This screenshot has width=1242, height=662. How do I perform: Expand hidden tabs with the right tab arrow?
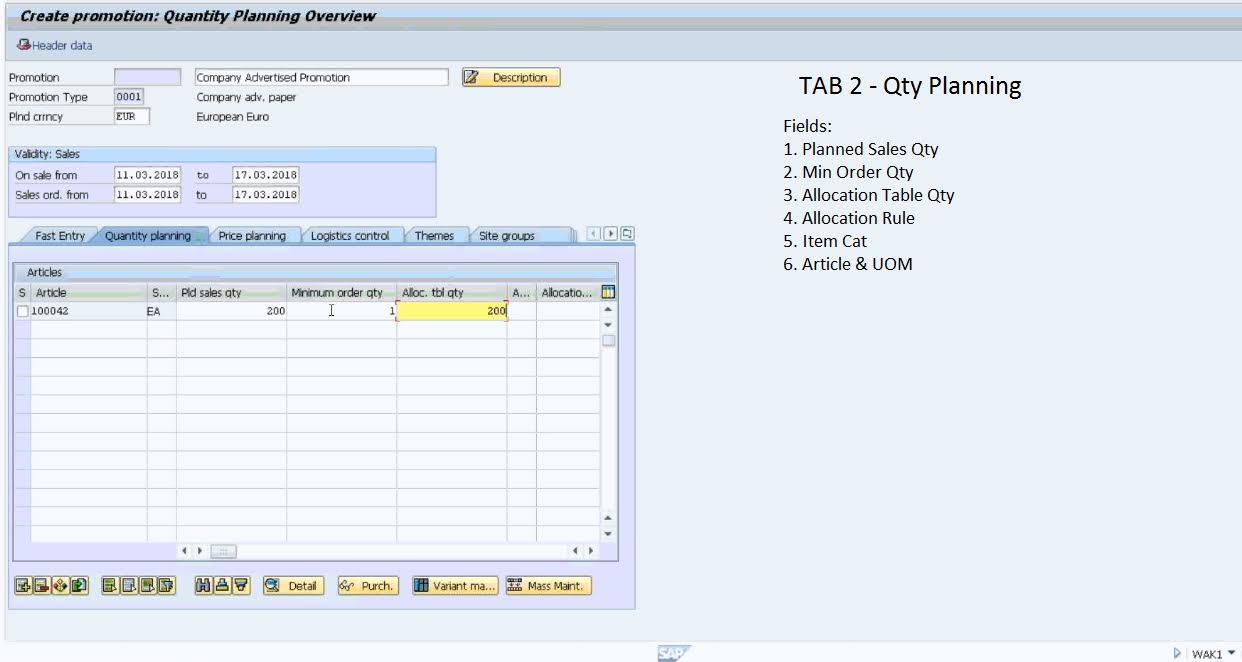tap(611, 232)
